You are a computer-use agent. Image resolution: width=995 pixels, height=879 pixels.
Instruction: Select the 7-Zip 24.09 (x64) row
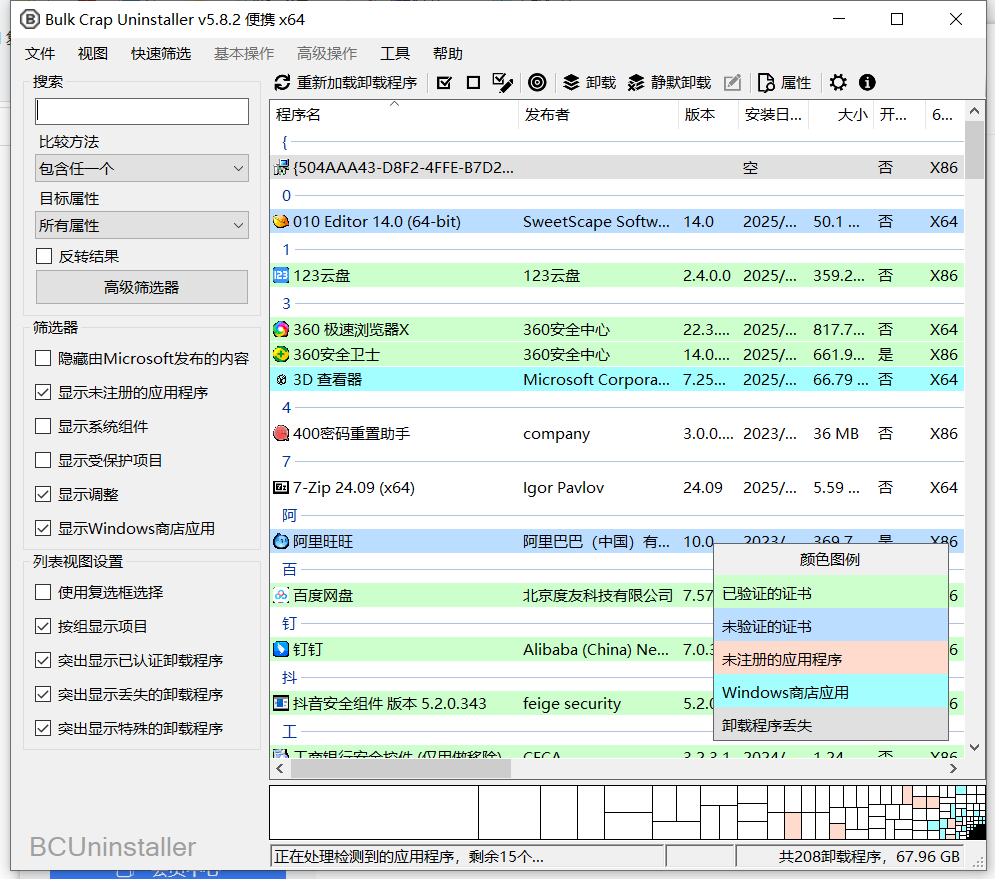tap(617, 487)
